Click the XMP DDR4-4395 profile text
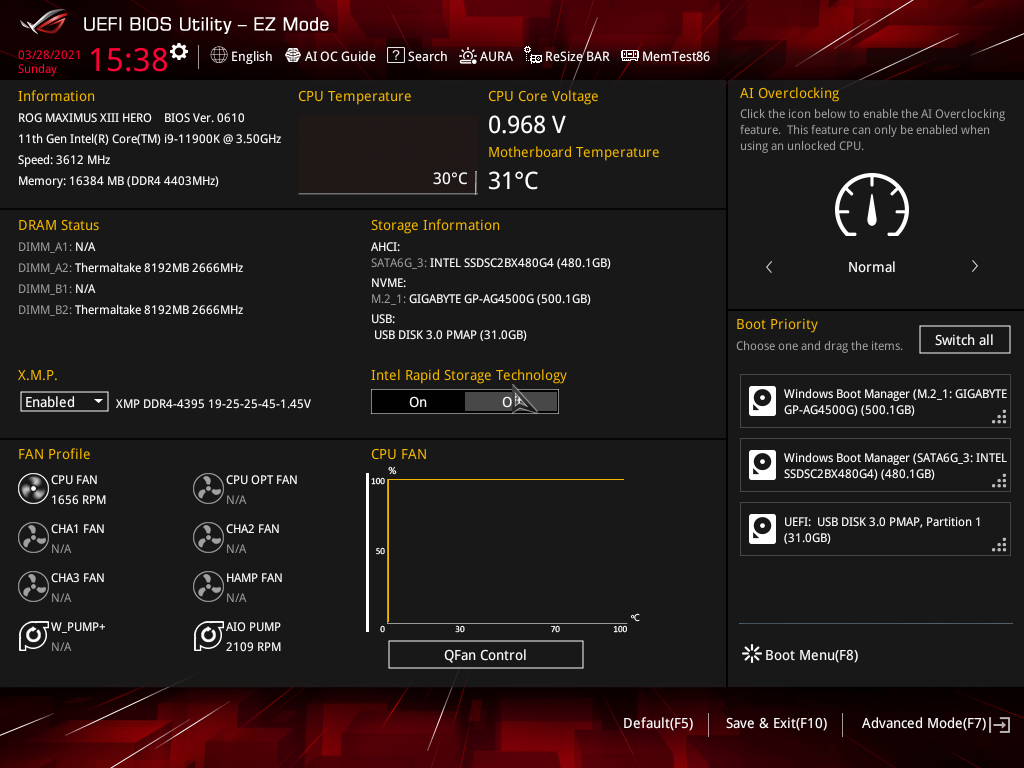This screenshot has width=1024, height=768. pyautogui.click(x=213, y=404)
